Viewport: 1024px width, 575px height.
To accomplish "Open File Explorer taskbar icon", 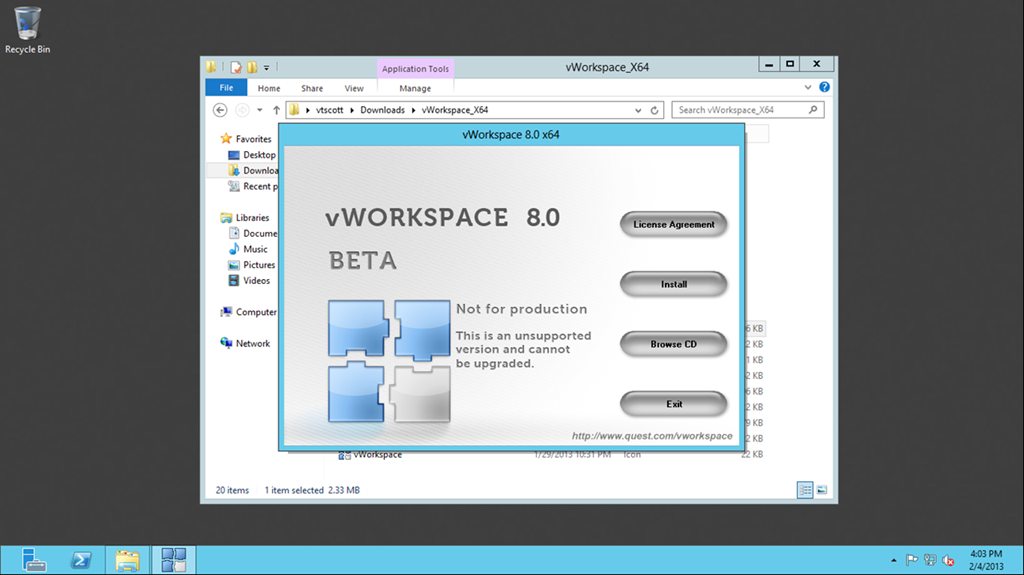I will coord(127,560).
